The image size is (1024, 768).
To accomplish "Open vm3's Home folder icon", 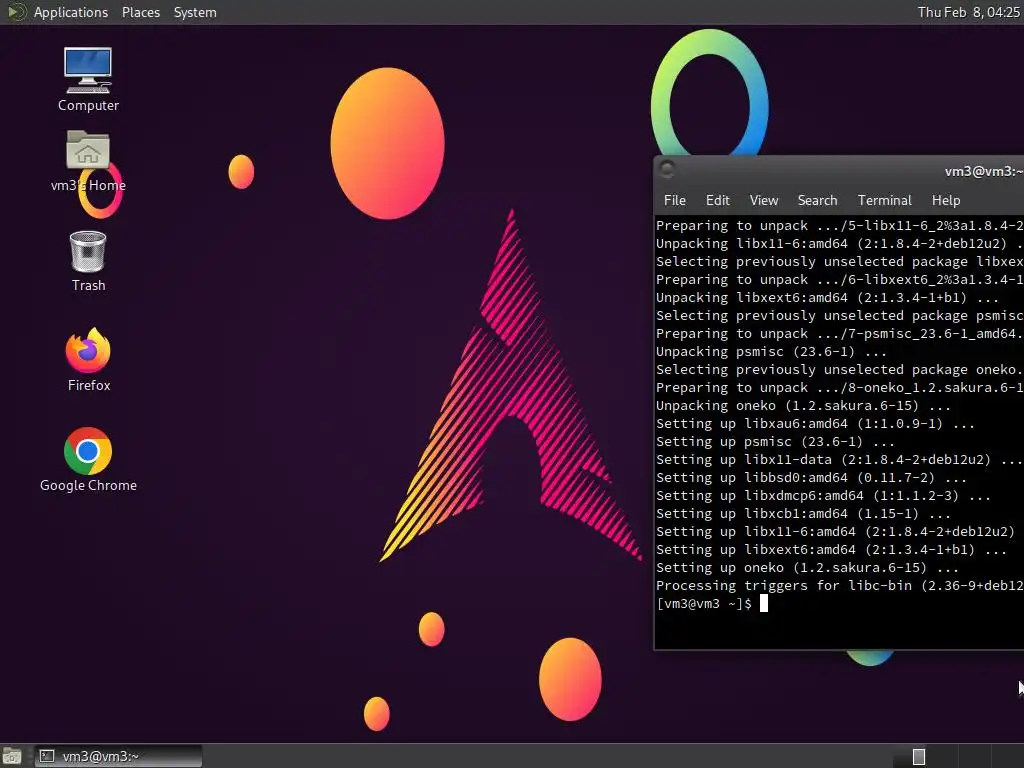I will click(88, 161).
